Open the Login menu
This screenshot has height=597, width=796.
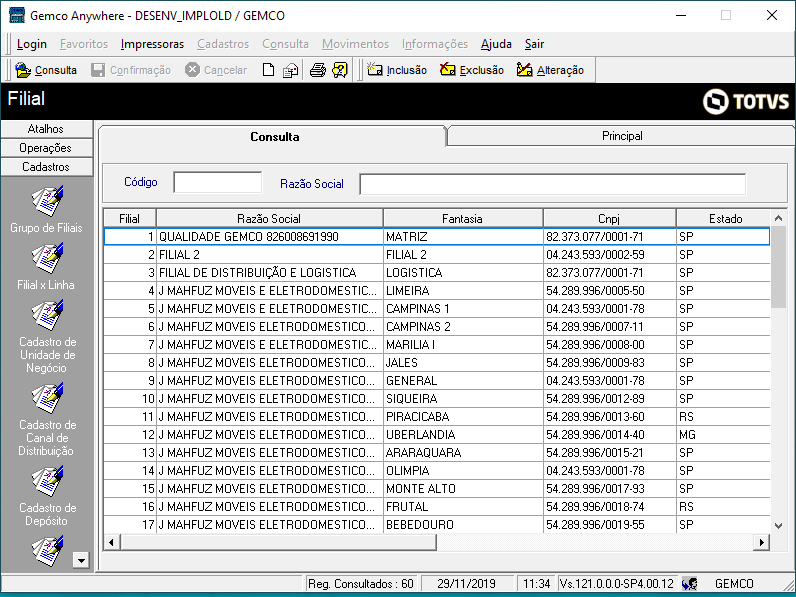(x=31, y=44)
